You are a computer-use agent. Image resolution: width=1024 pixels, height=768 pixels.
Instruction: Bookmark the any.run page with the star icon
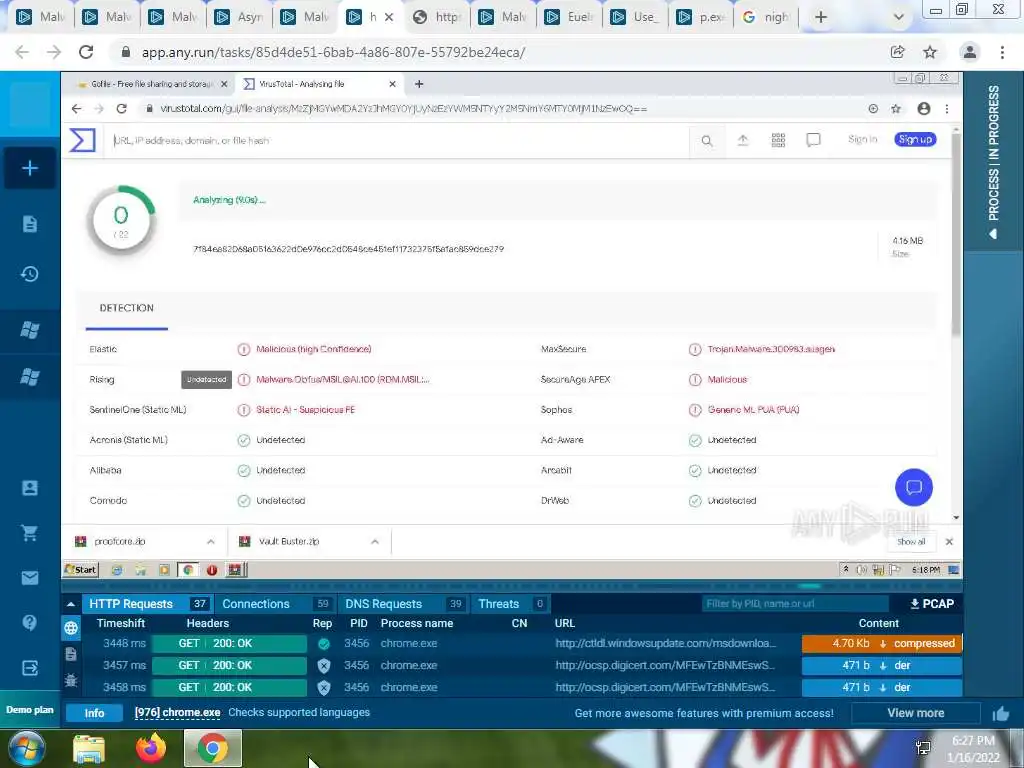pos(930,52)
